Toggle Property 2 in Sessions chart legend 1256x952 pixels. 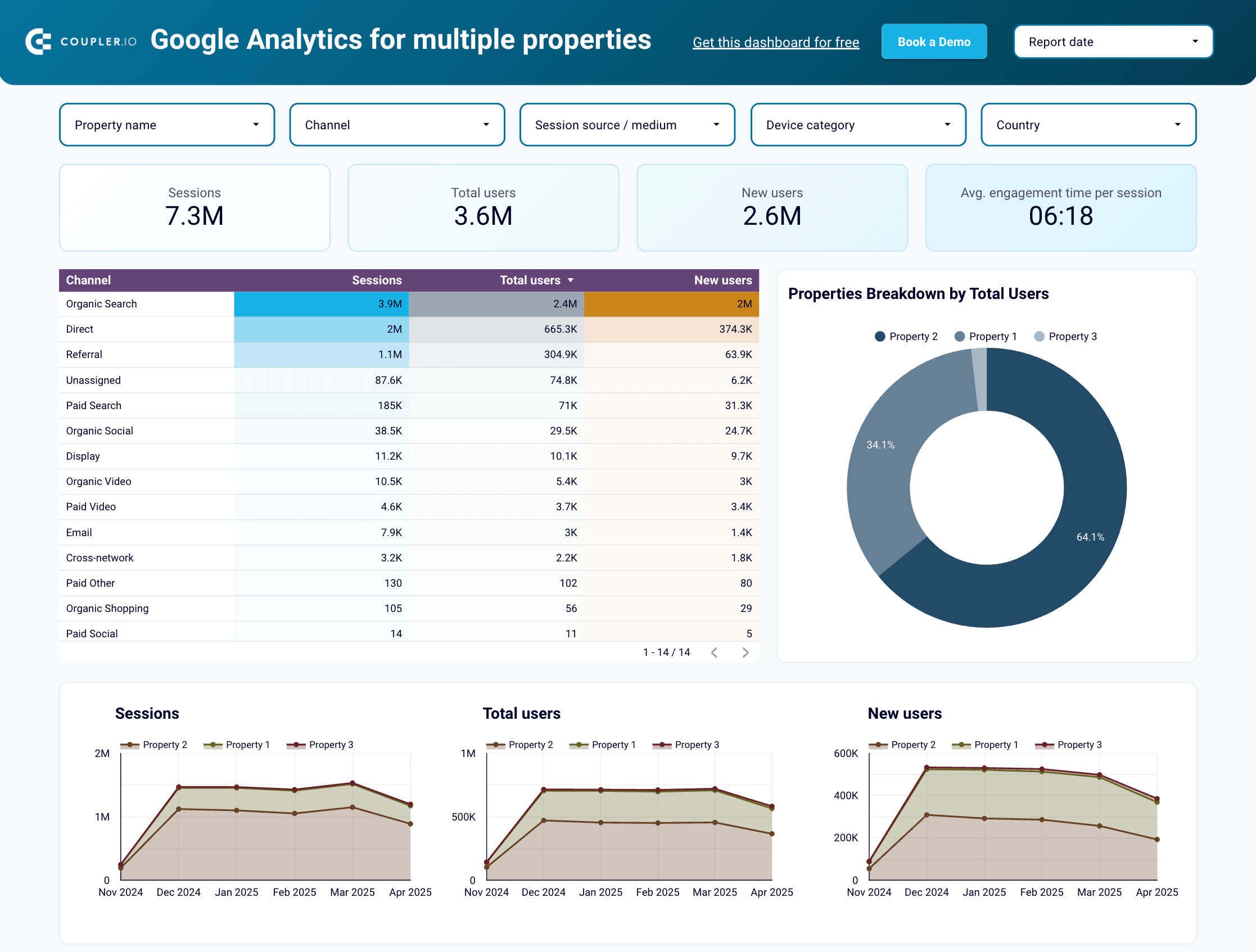coord(154,745)
